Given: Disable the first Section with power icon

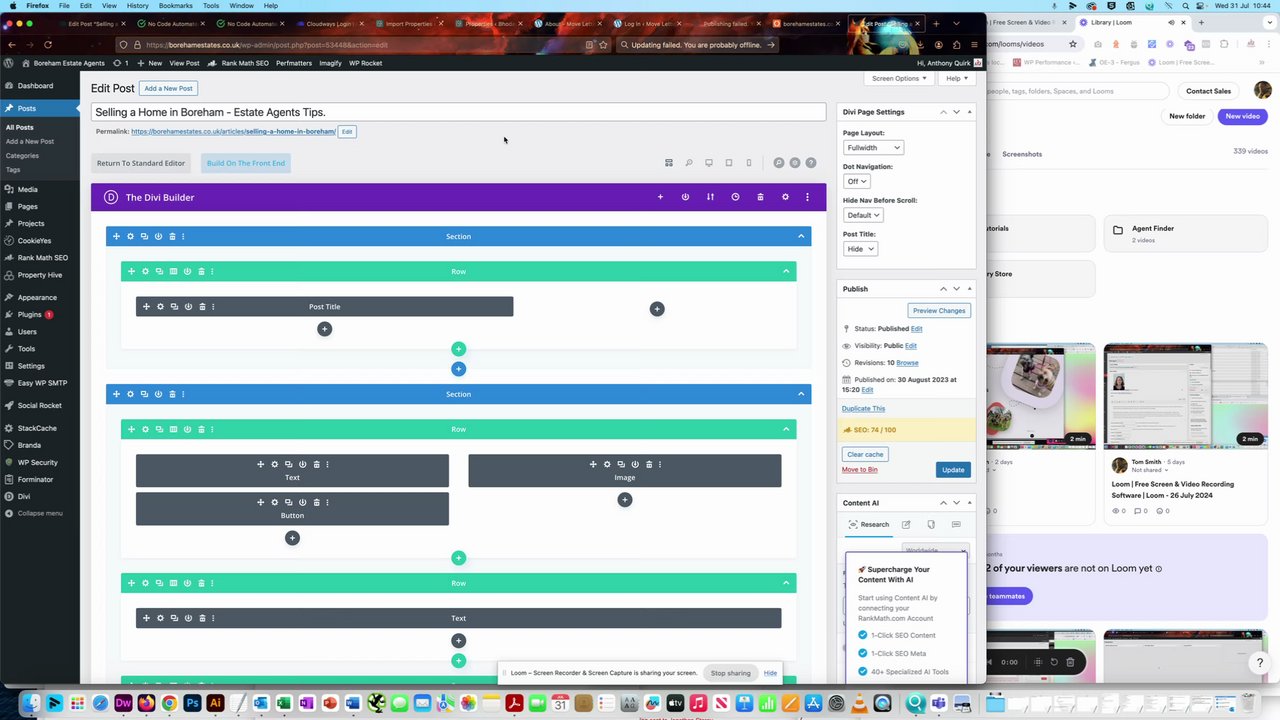Looking at the screenshot, I should (x=158, y=236).
